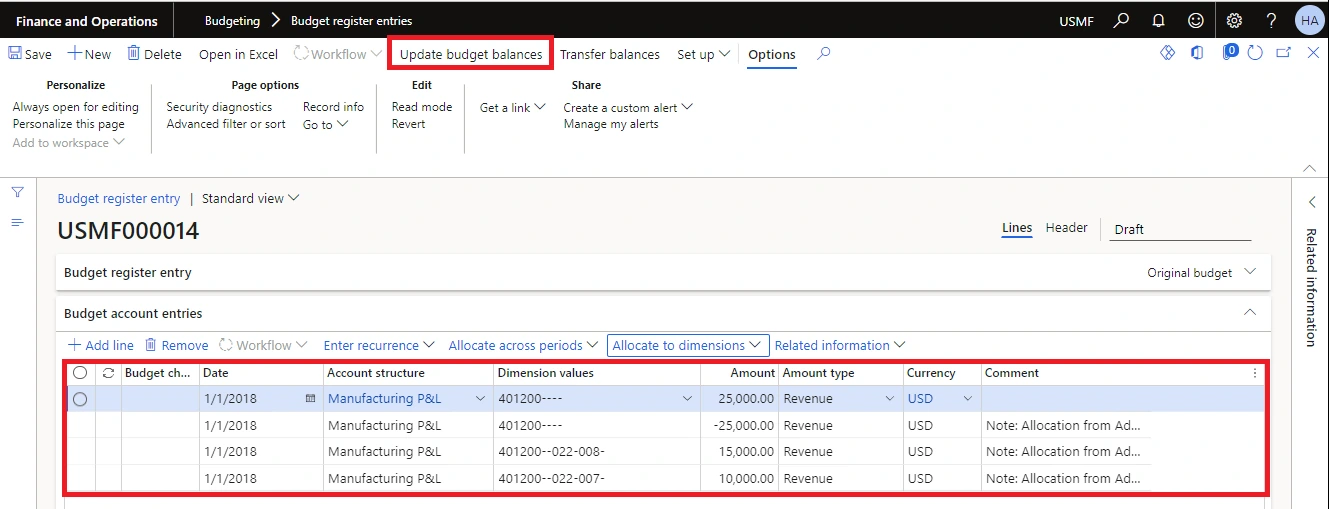Image resolution: width=1329 pixels, height=509 pixels.
Task: Switch to the Lines view
Action: (1017, 228)
